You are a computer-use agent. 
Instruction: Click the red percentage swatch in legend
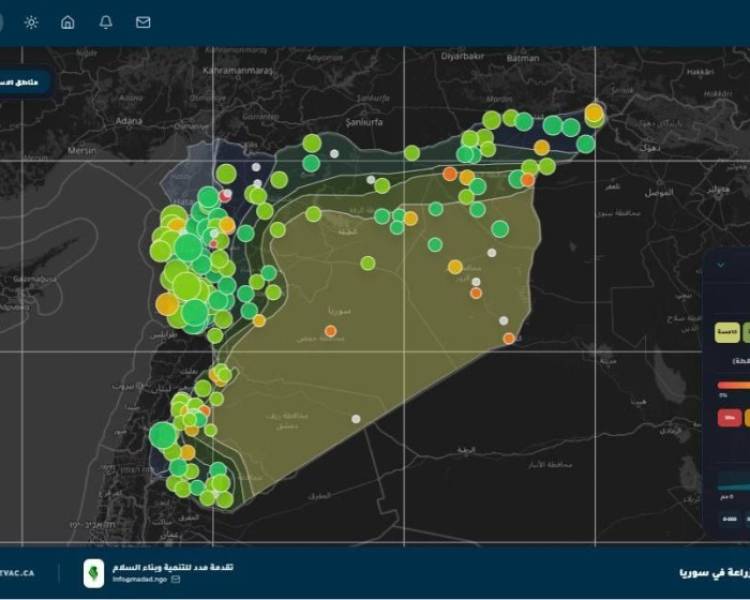click(729, 417)
